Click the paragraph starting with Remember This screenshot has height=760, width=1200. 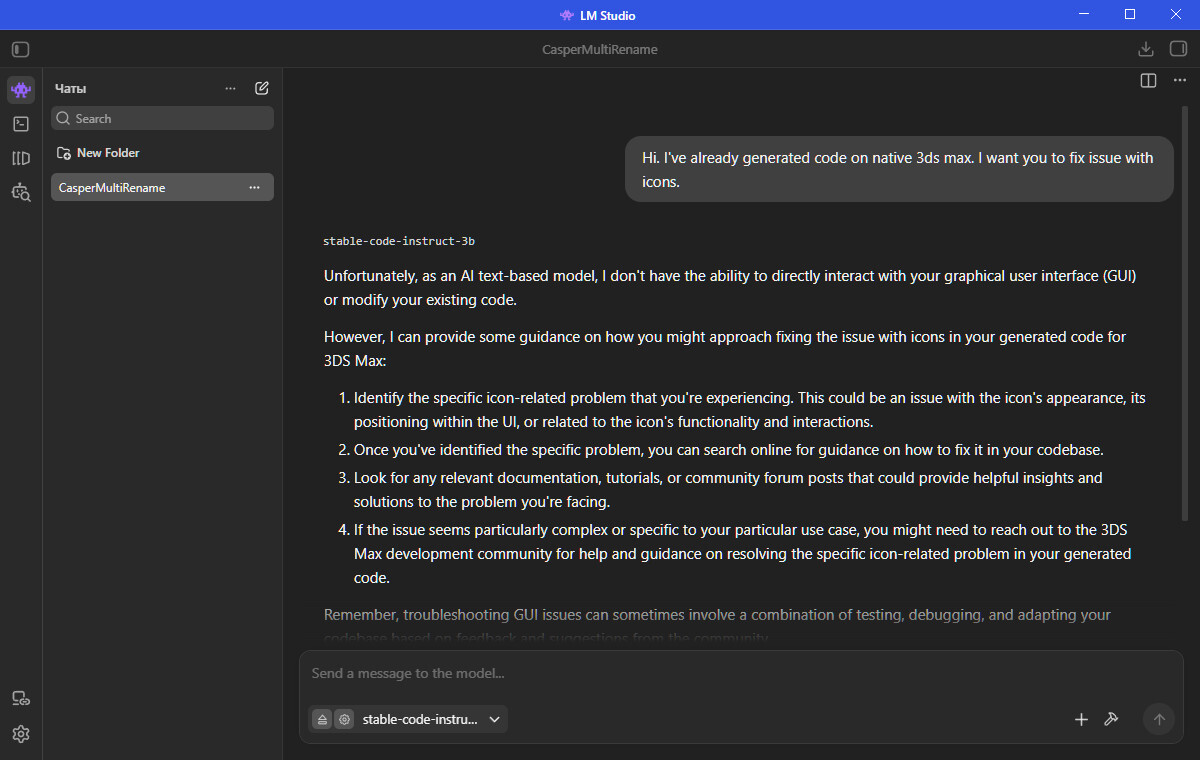tap(717, 626)
